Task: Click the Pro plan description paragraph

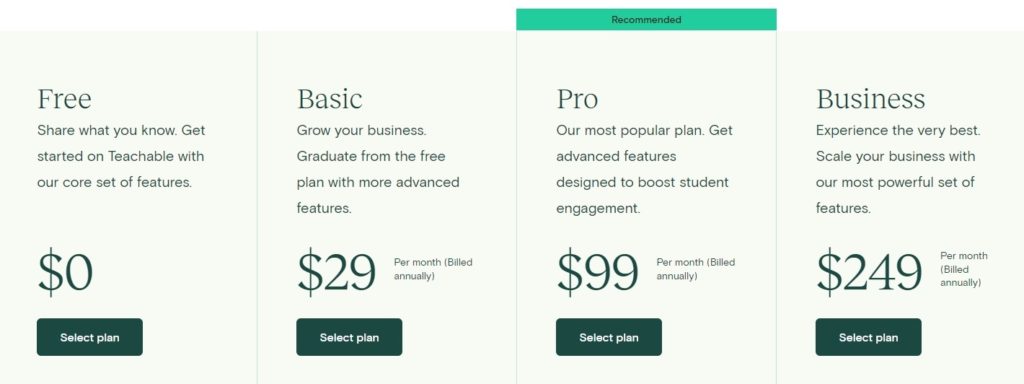Action: 645,169
